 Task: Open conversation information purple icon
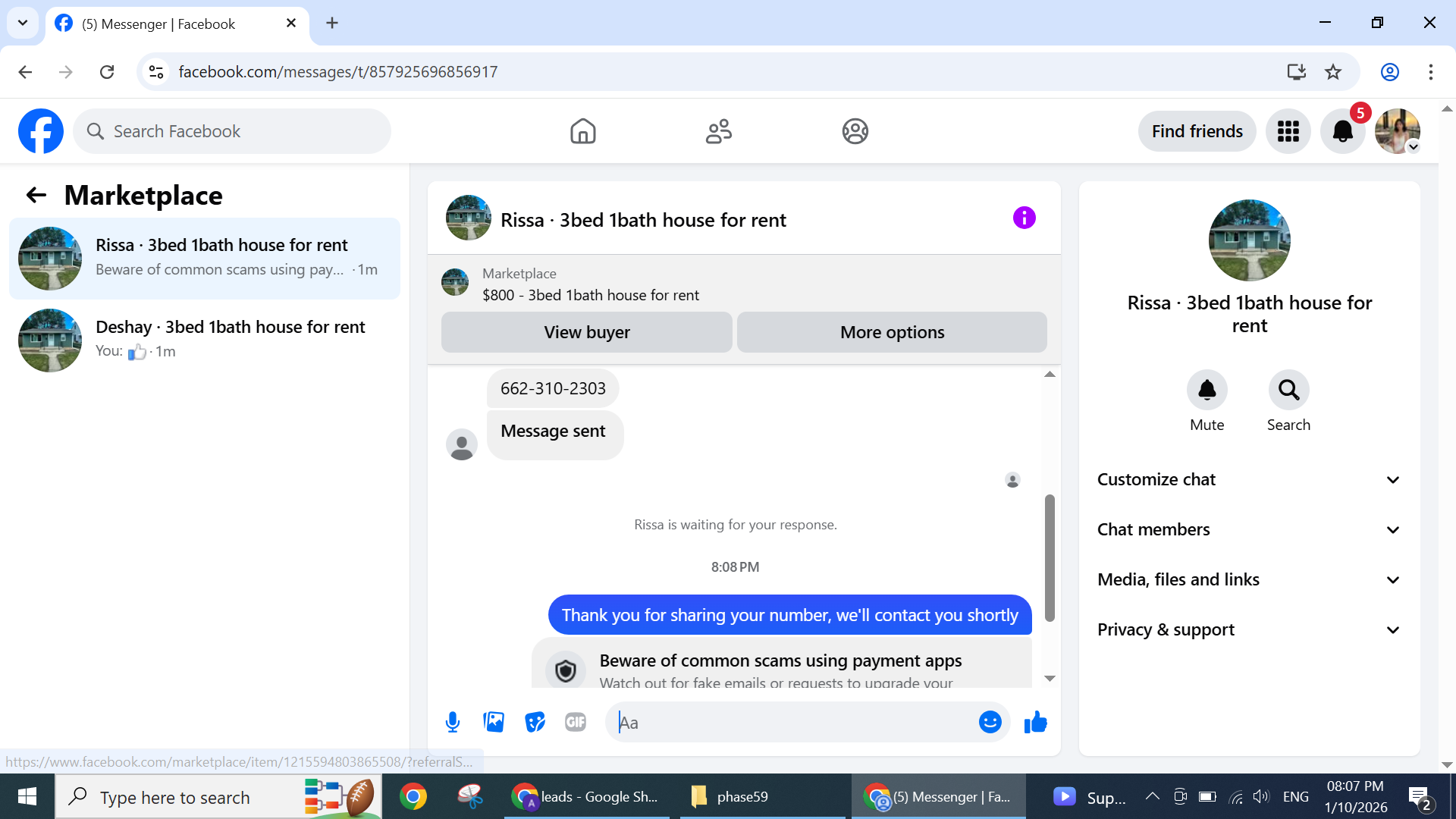coord(1024,218)
